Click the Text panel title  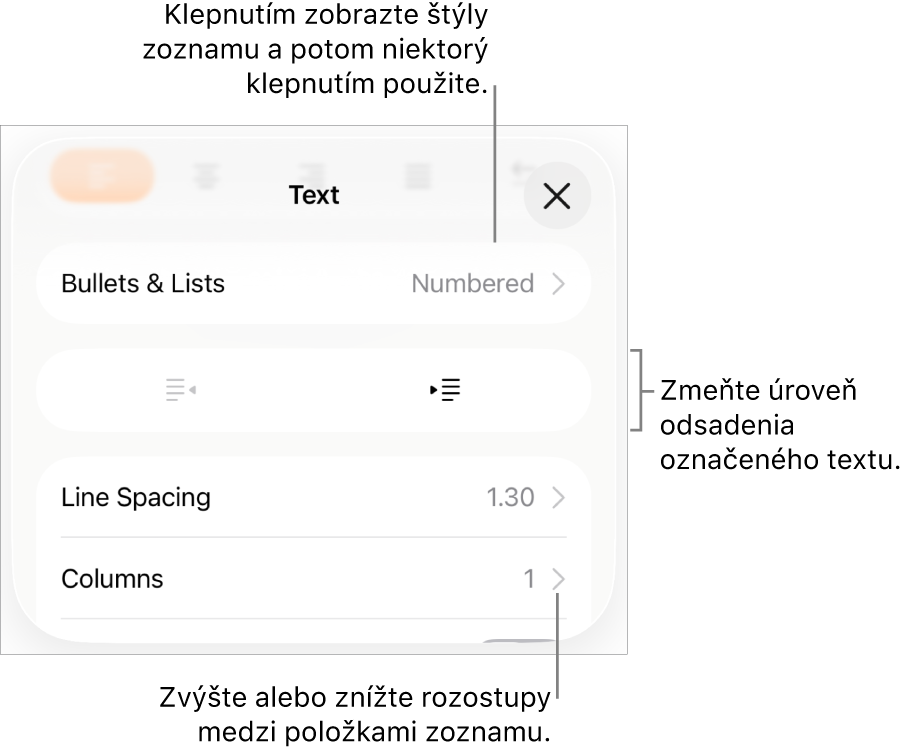(x=314, y=195)
